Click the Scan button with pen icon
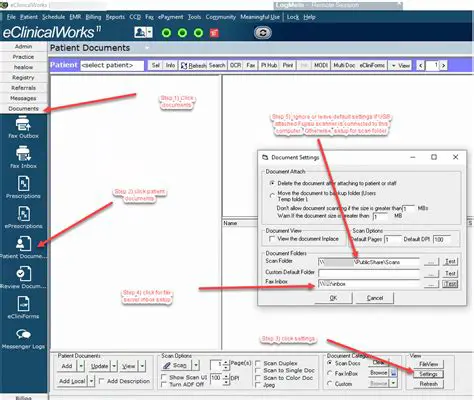Image resolution: width=474 pixels, height=400 pixels. 176,365
